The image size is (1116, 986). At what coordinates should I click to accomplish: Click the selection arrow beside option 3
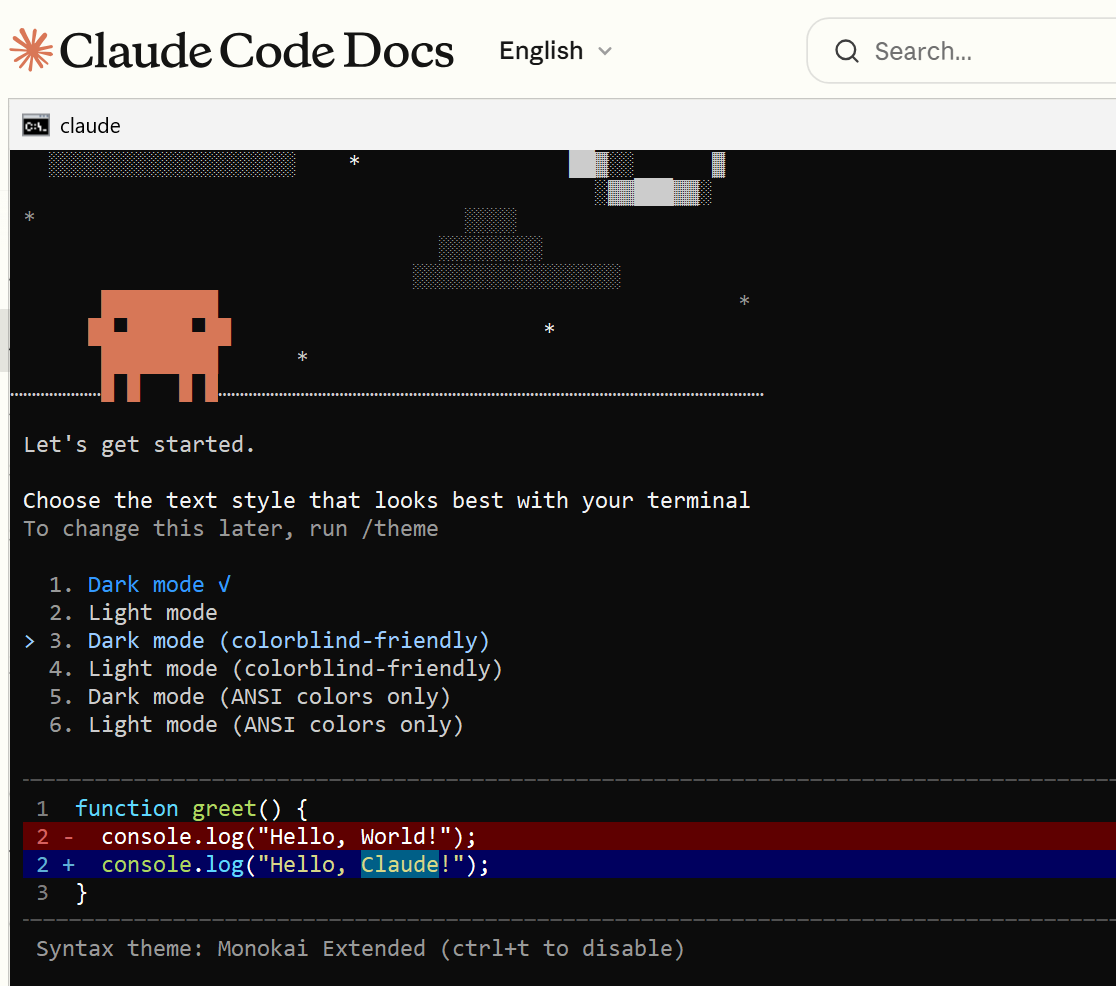pyautogui.click(x=29, y=641)
